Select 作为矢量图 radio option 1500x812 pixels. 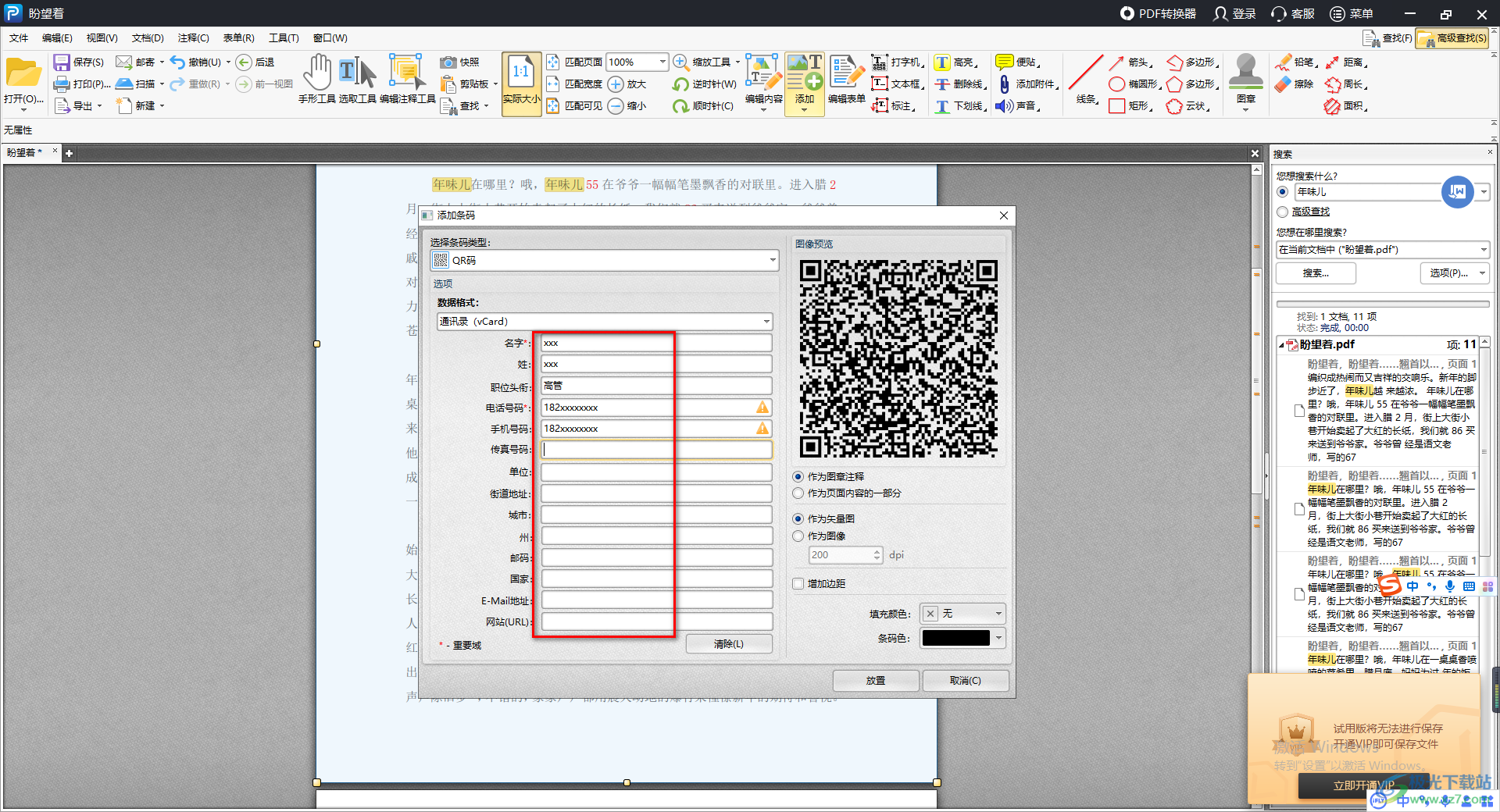coord(798,518)
